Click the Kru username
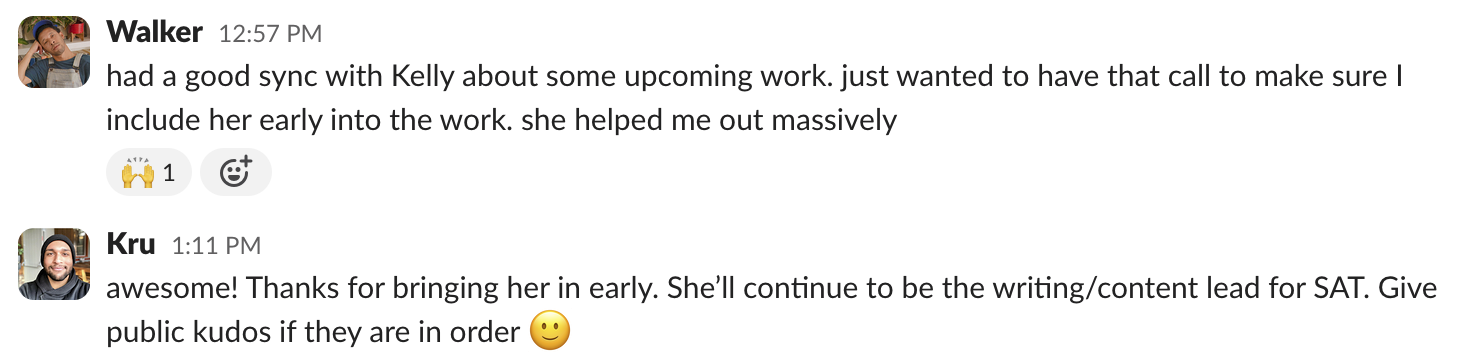This screenshot has width=1476, height=362. point(132,244)
